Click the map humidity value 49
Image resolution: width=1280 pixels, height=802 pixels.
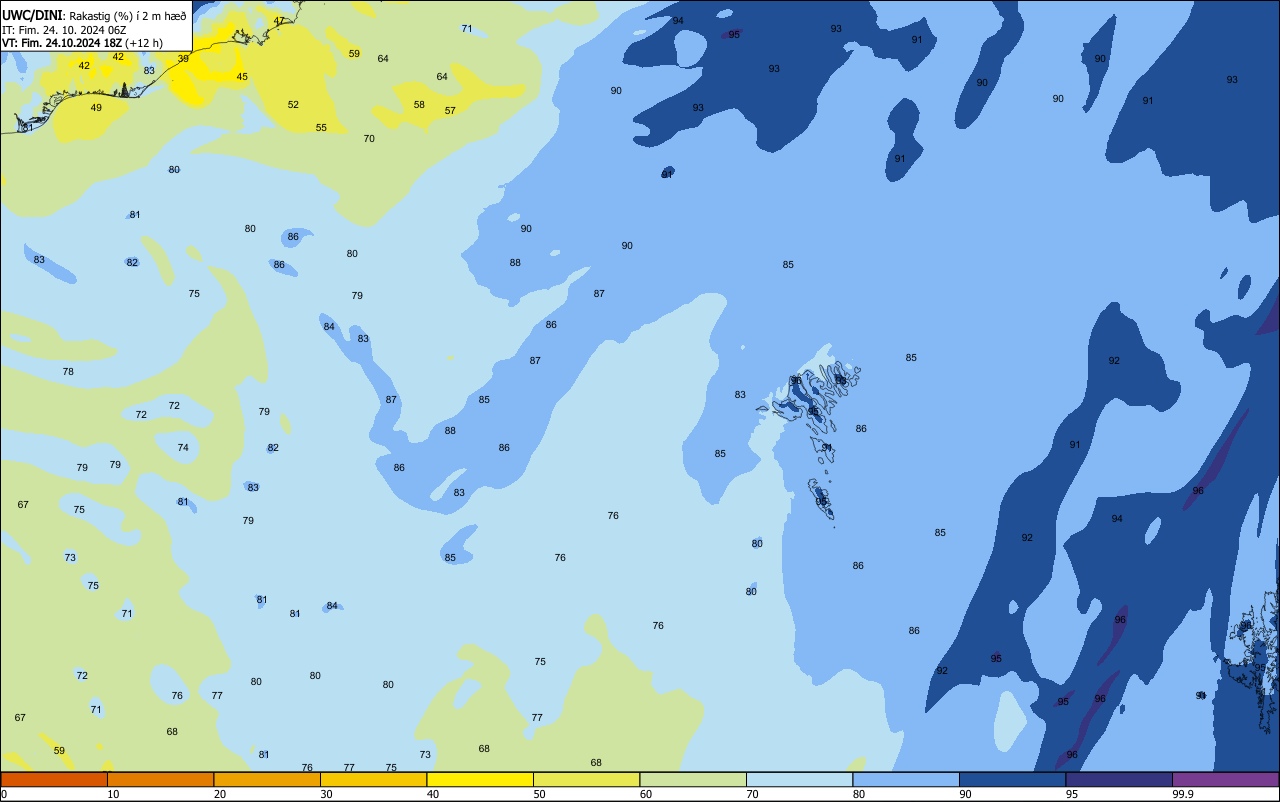(96, 108)
